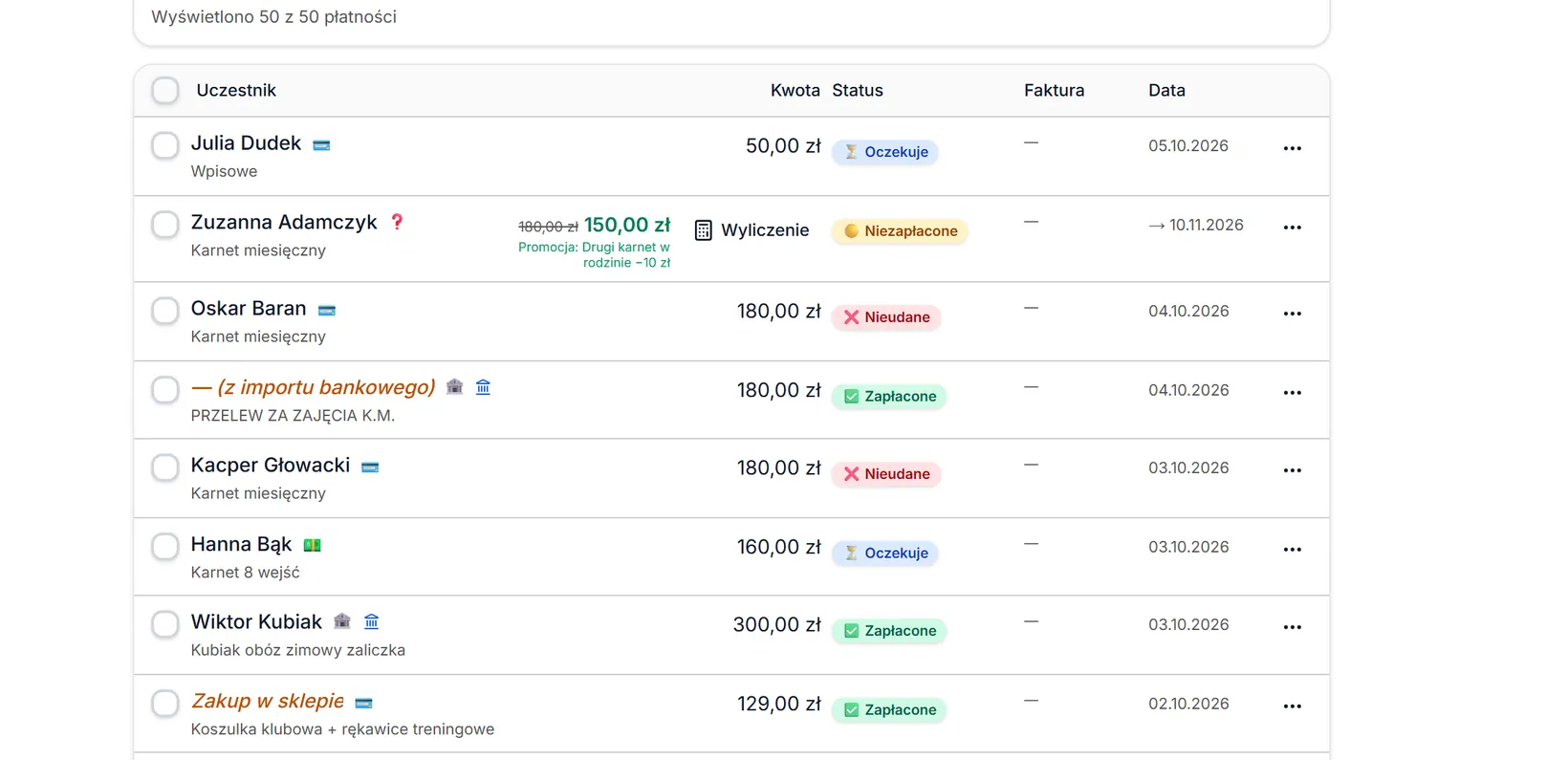Click the Kwota column header

point(795,91)
